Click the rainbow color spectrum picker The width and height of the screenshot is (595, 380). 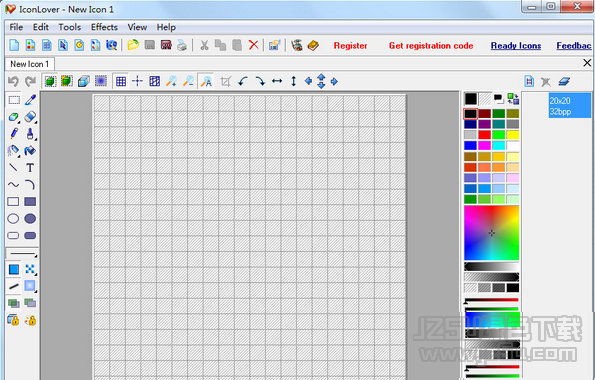[491, 233]
